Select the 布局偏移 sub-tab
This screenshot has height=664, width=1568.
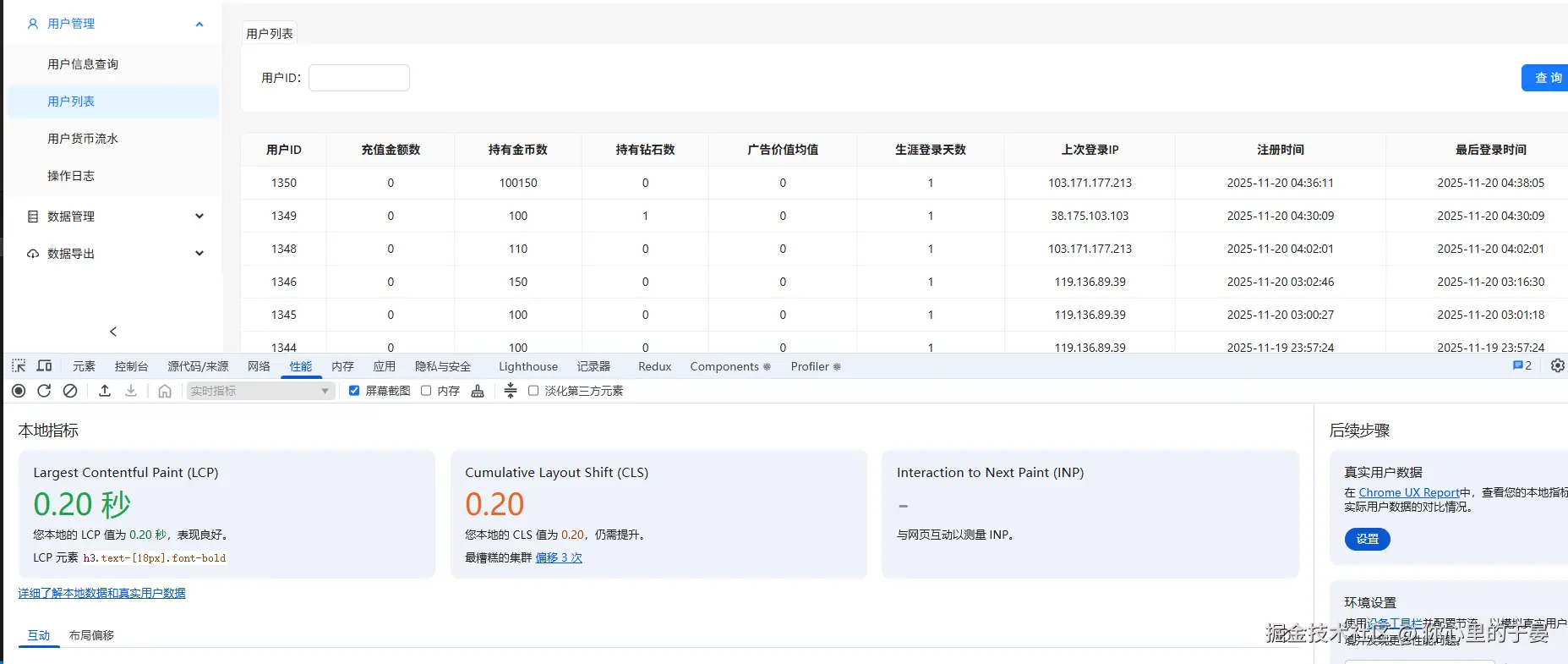[91, 635]
